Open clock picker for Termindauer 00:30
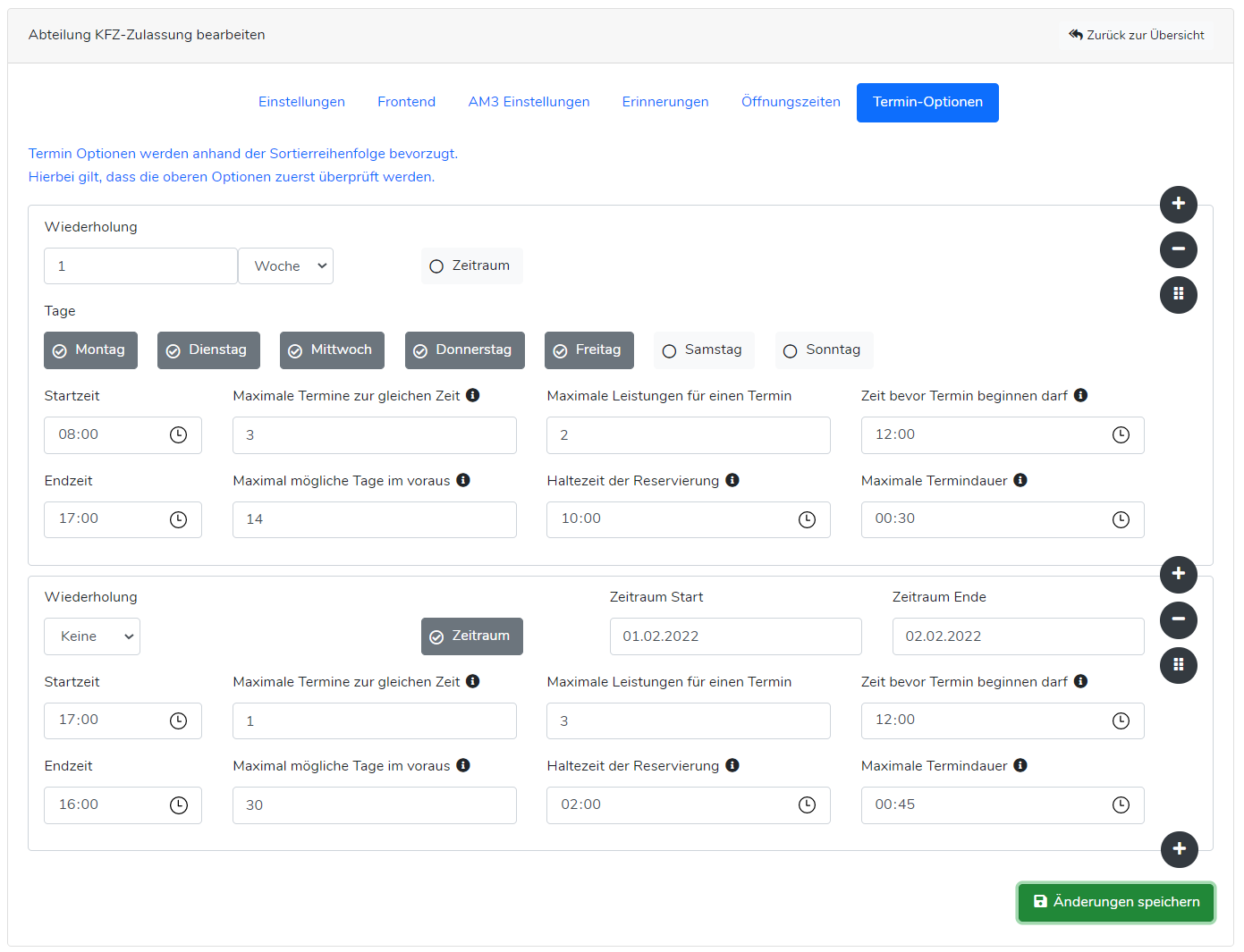 pyautogui.click(x=1121, y=519)
